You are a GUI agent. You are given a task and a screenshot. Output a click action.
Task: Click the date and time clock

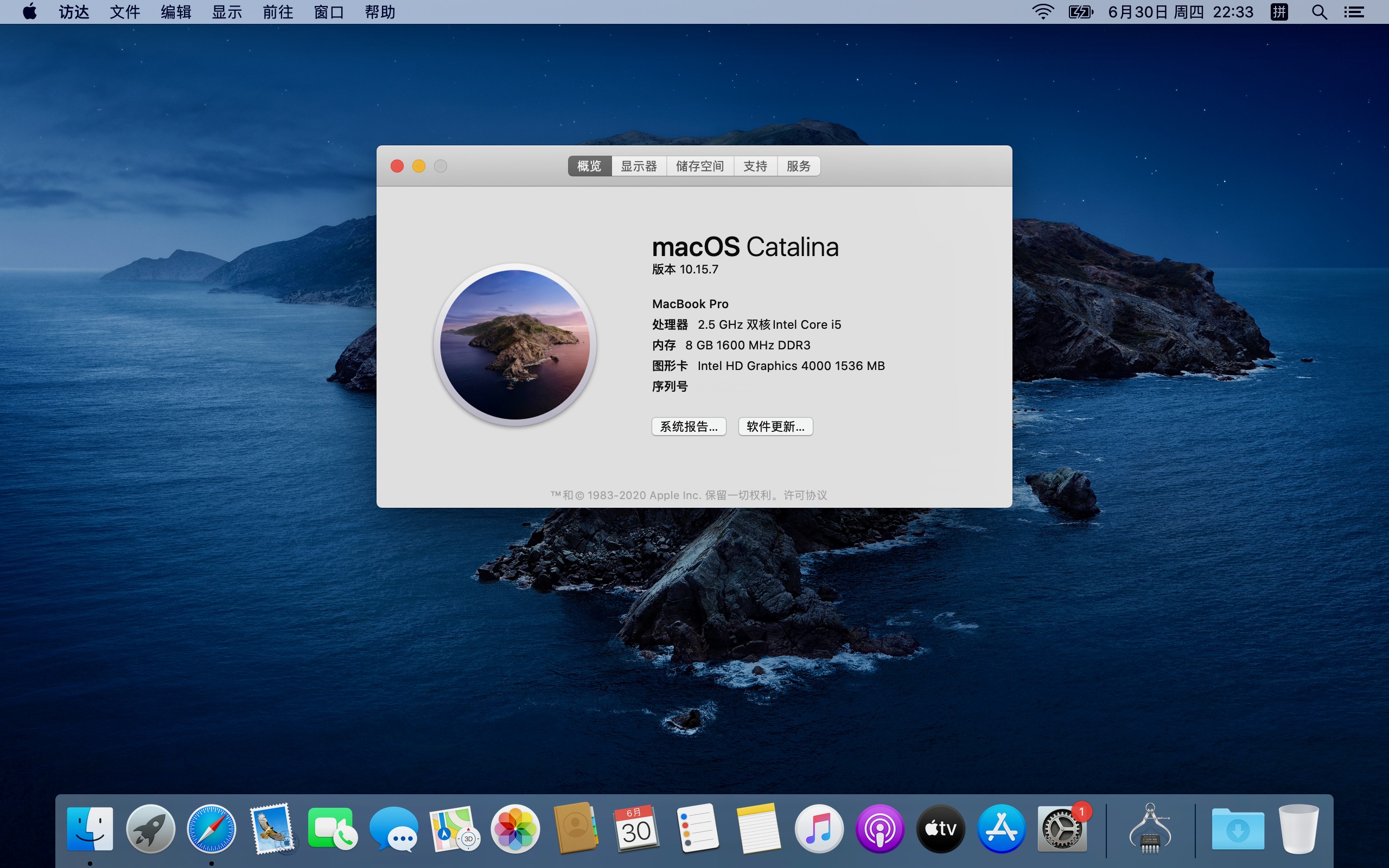pyautogui.click(x=1181, y=11)
